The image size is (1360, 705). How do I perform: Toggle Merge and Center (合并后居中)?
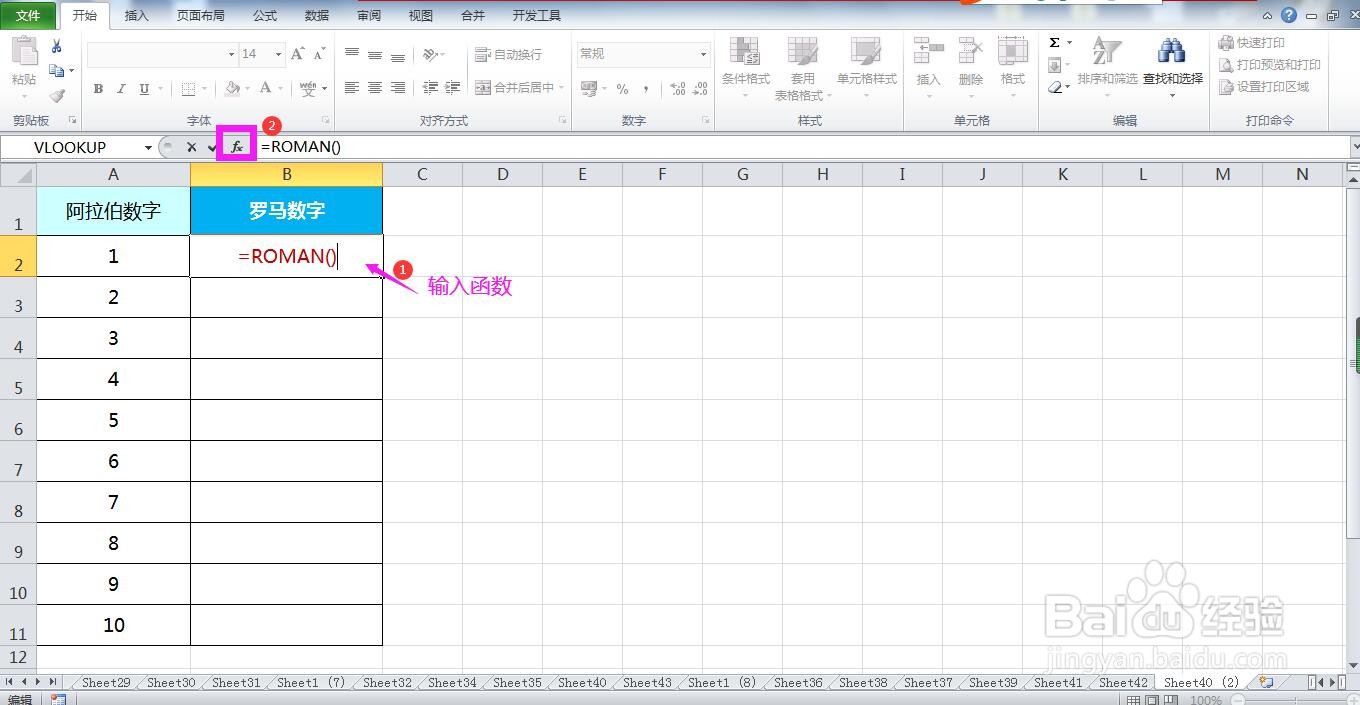click(x=514, y=88)
